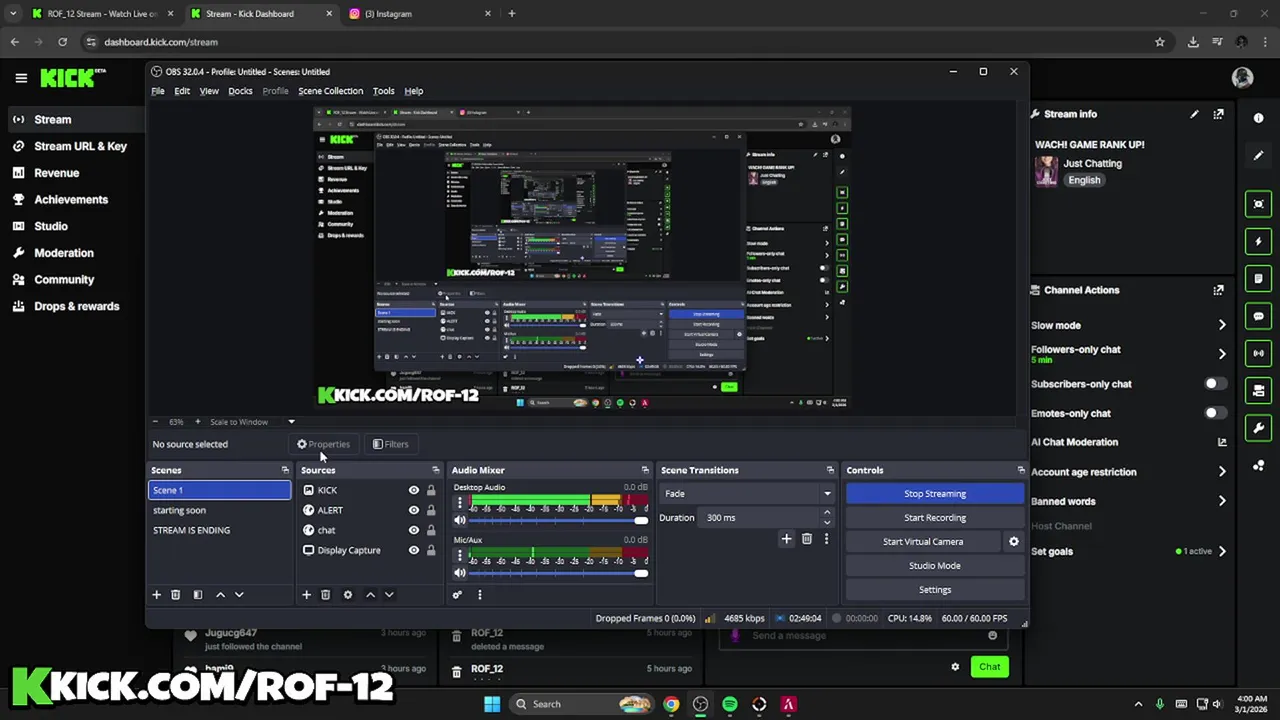Pop out Kick Channel Actions panel

[x=1218, y=290]
